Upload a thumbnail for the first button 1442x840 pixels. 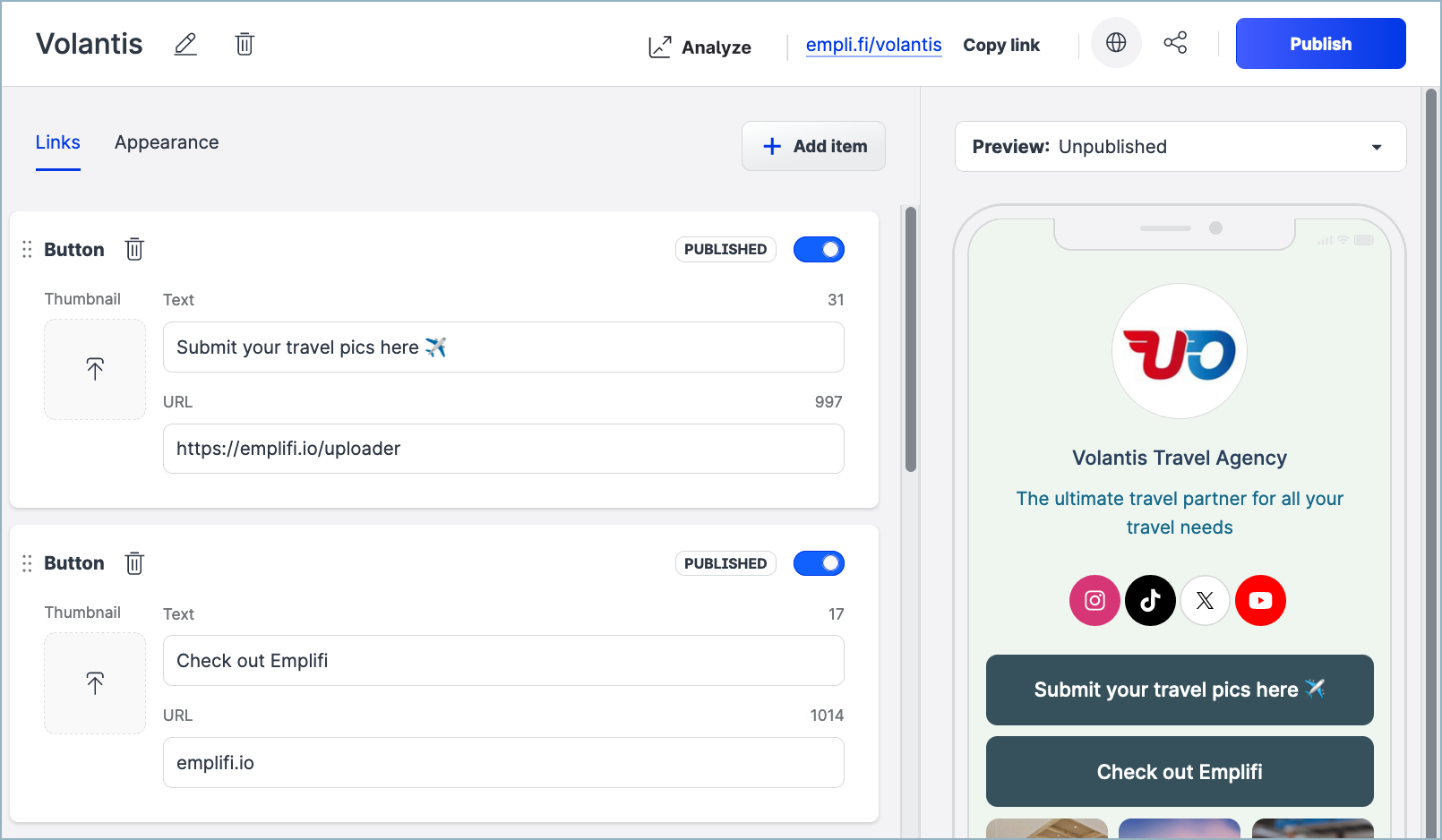tap(95, 369)
